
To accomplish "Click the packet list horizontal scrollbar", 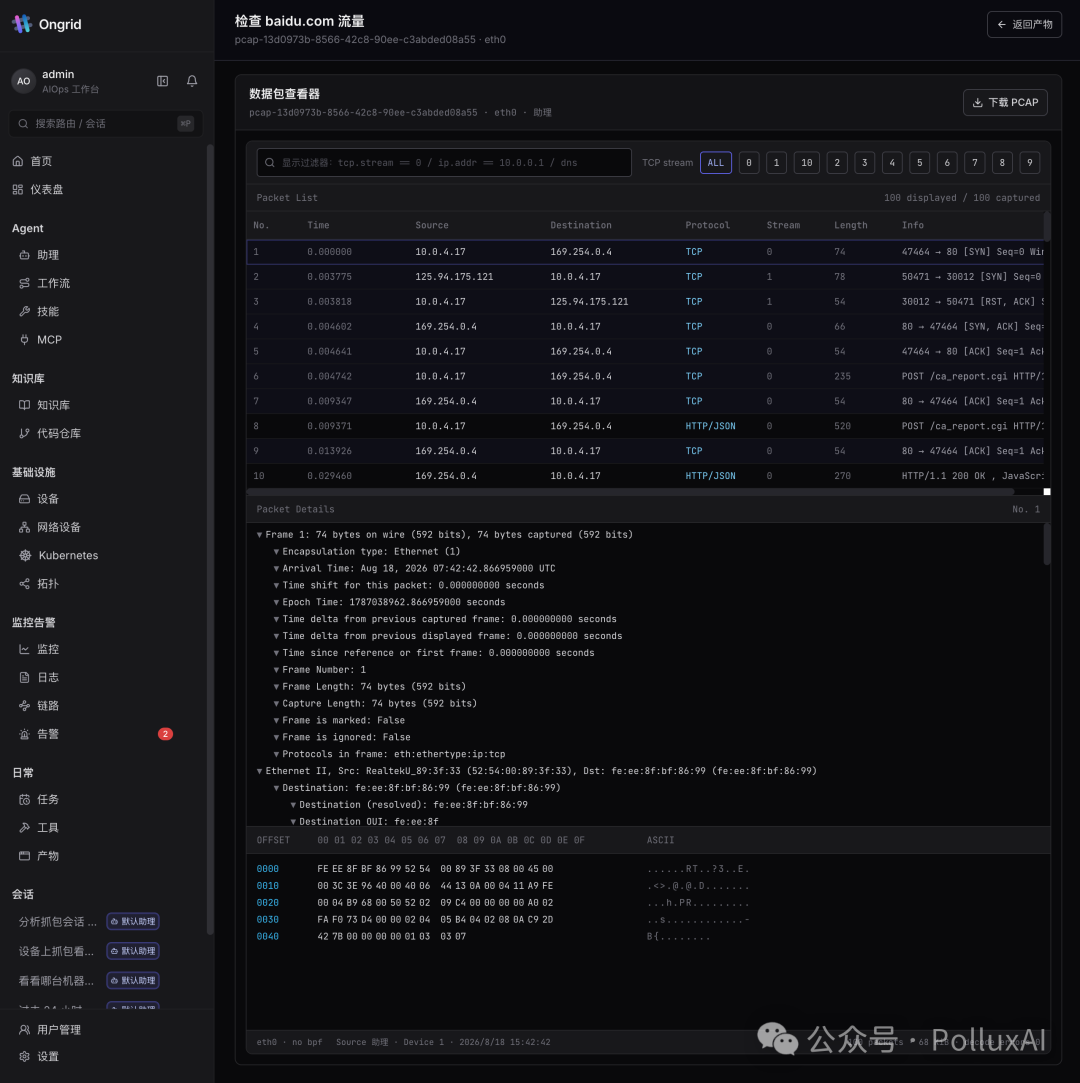I will pyautogui.click(x=630, y=492).
